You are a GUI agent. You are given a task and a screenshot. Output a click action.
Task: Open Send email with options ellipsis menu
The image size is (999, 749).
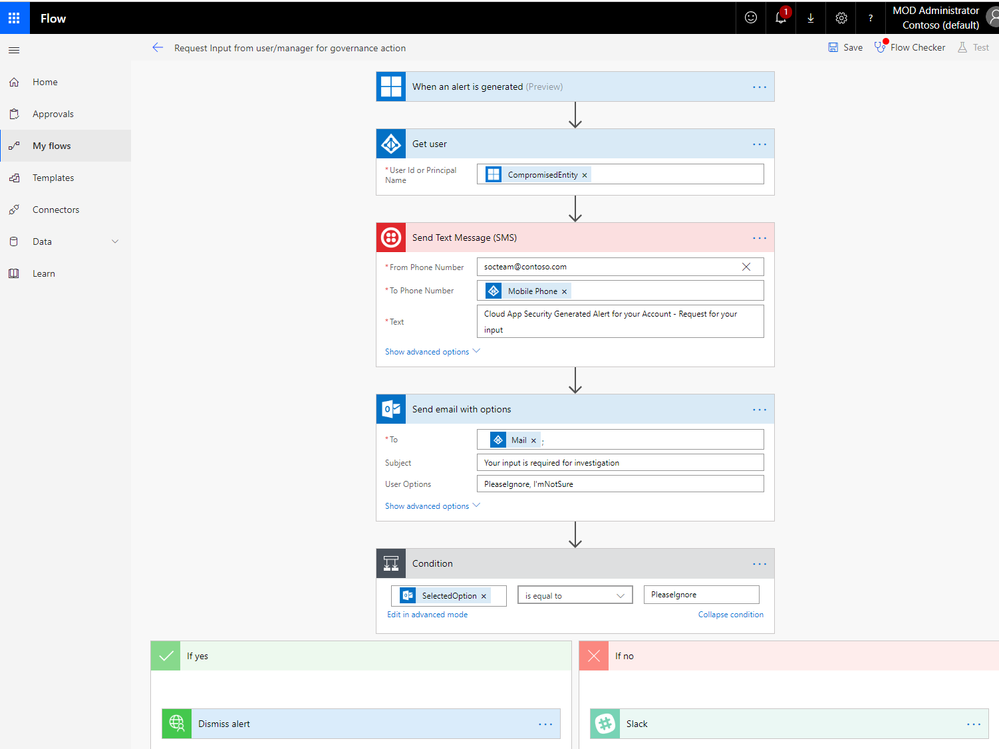pyautogui.click(x=759, y=410)
